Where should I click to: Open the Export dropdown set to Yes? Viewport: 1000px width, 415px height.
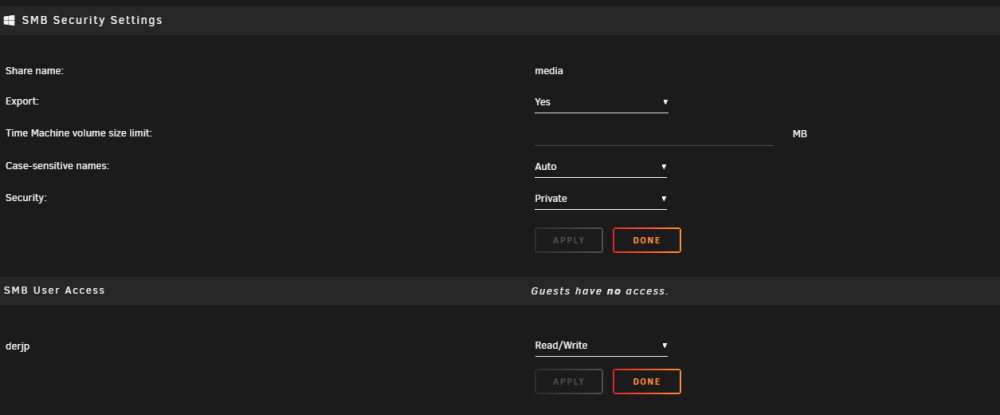(601, 102)
